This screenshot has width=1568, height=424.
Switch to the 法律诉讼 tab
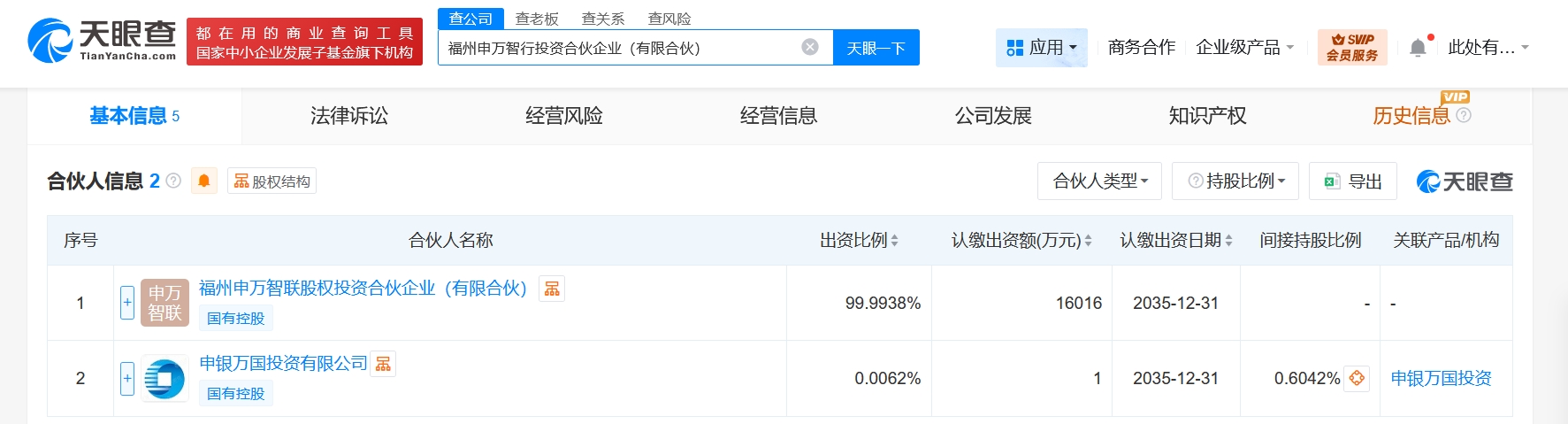click(x=349, y=116)
